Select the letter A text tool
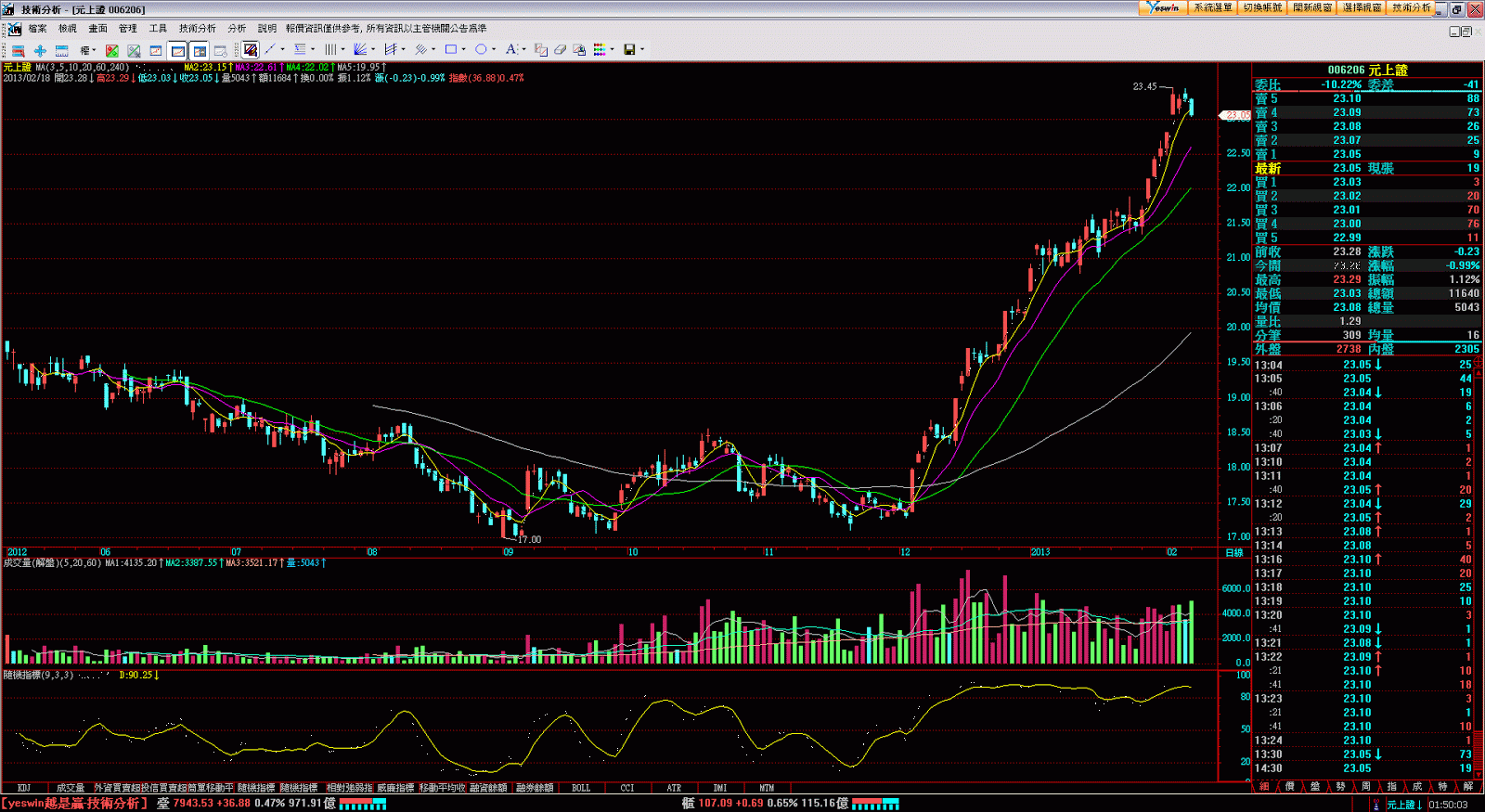Image resolution: width=1485 pixels, height=812 pixels. pyautogui.click(x=510, y=49)
